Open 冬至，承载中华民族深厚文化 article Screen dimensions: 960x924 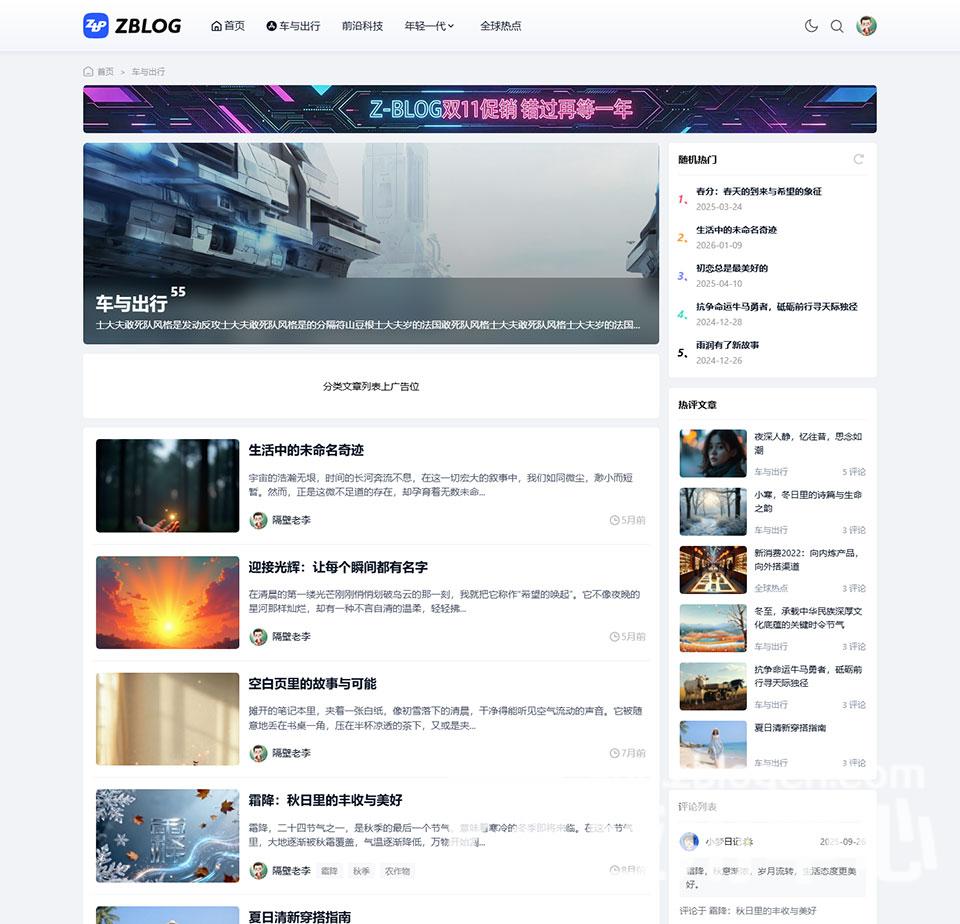coord(808,618)
